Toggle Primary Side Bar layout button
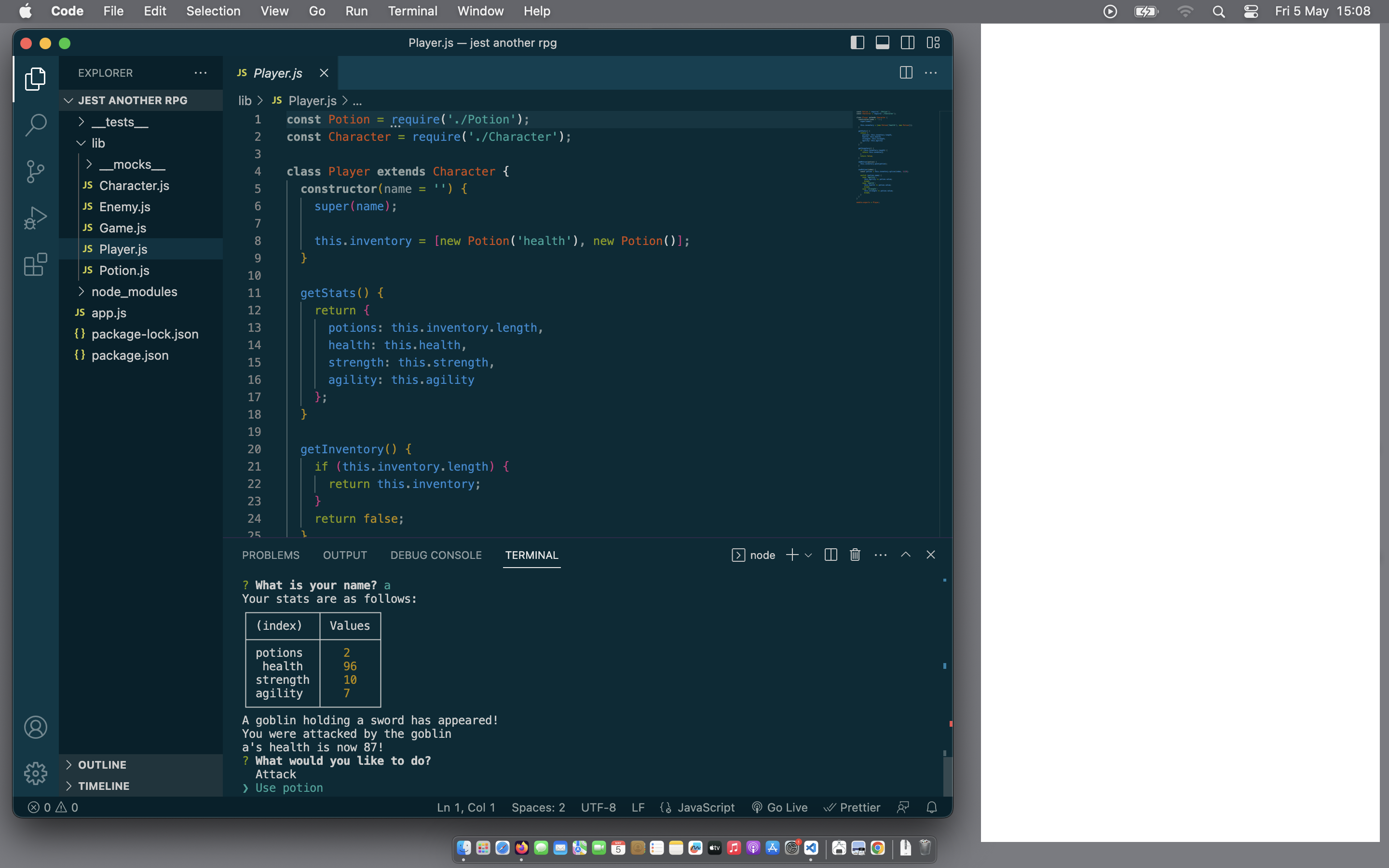1389x868 pixels. coord(857,42)
